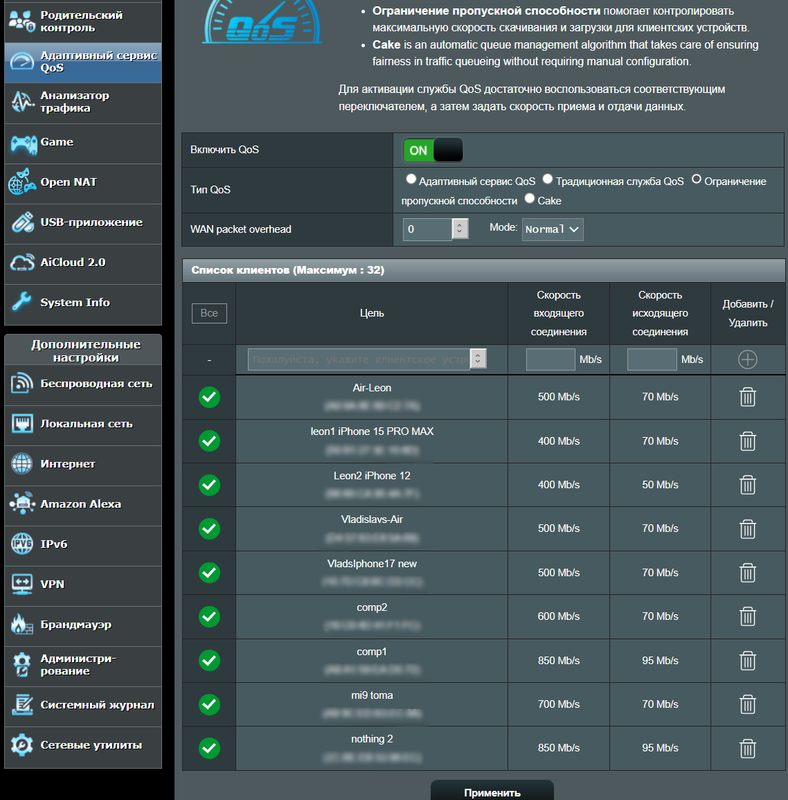The width and height of the screenshot is (788, 800).
Task: Click the upload speed limit input field
Action: 652,359
